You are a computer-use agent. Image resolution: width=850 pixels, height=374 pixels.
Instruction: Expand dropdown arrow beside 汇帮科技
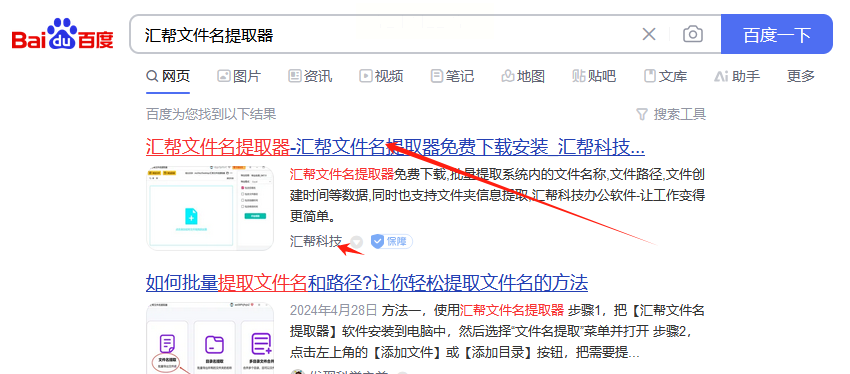coord(356,242)
